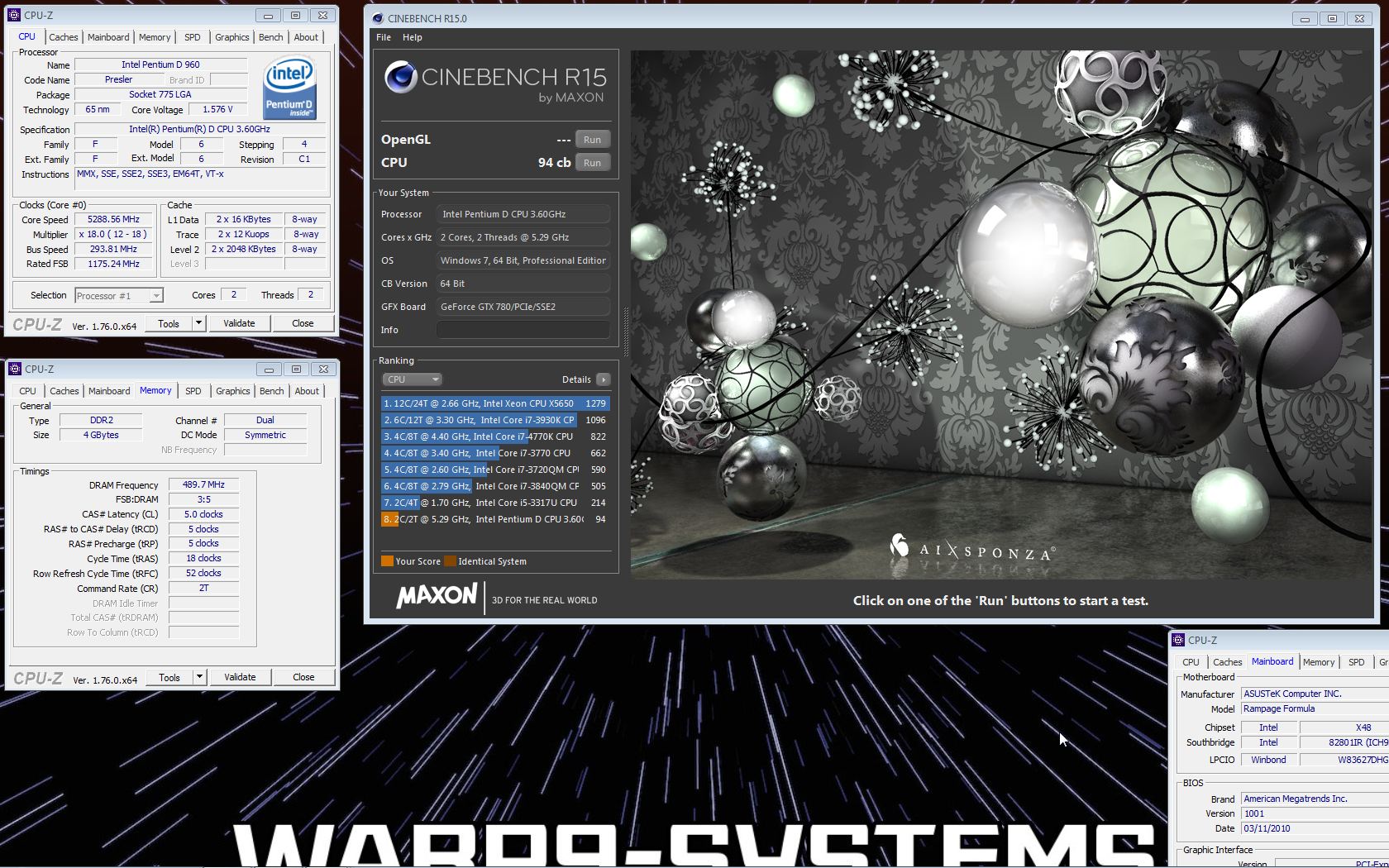
Task: Click the GFX Board field GeForce GTX 780
Action: tap(523, 307)
